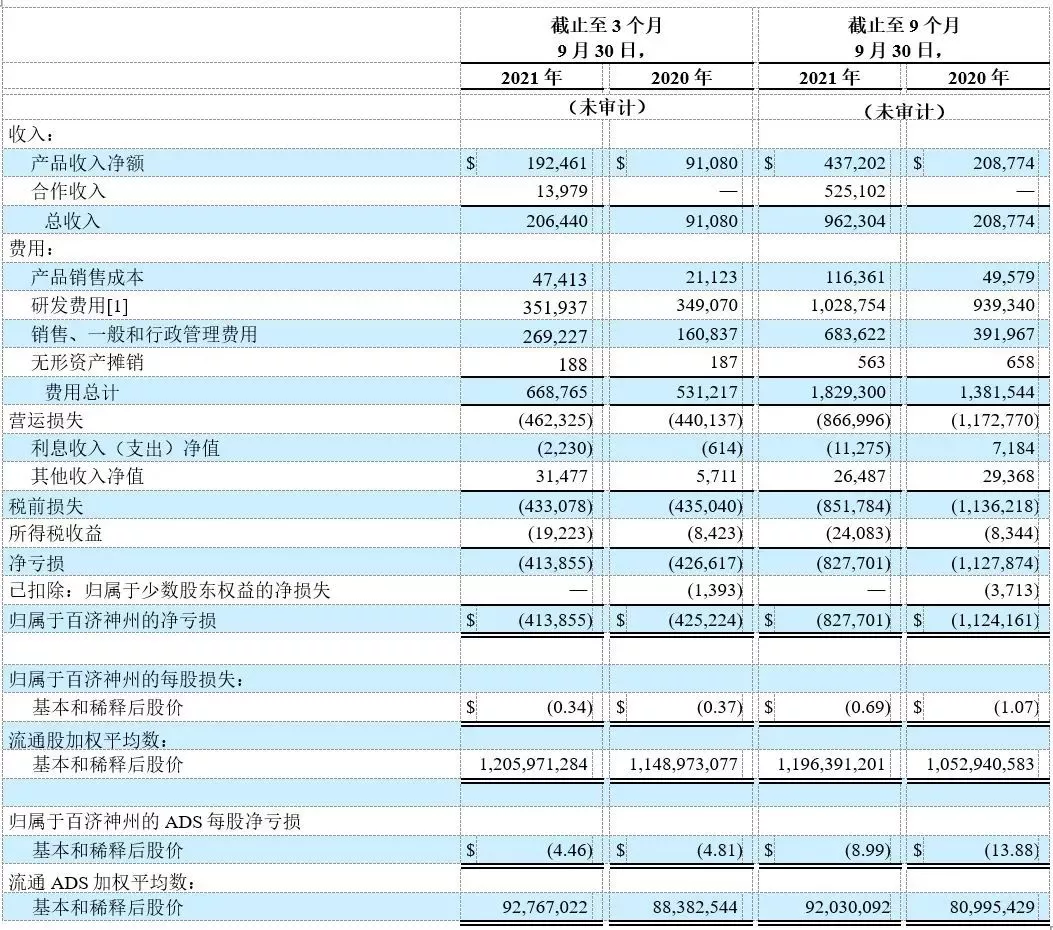Select the product revenue value 437,202
The image size is (1053, 930).
click(x=855, y=163)
